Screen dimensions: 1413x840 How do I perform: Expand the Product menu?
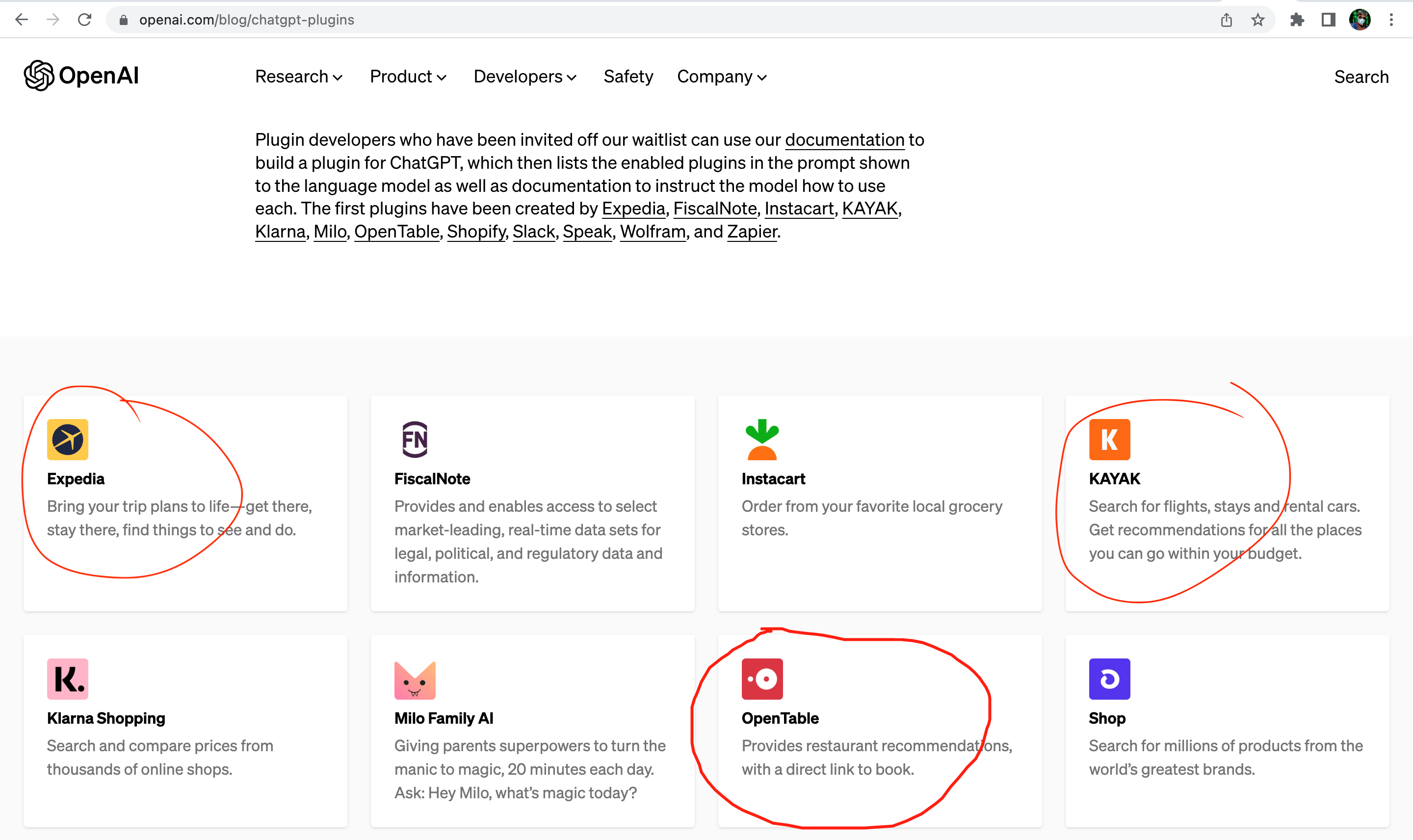click(408, 77)
